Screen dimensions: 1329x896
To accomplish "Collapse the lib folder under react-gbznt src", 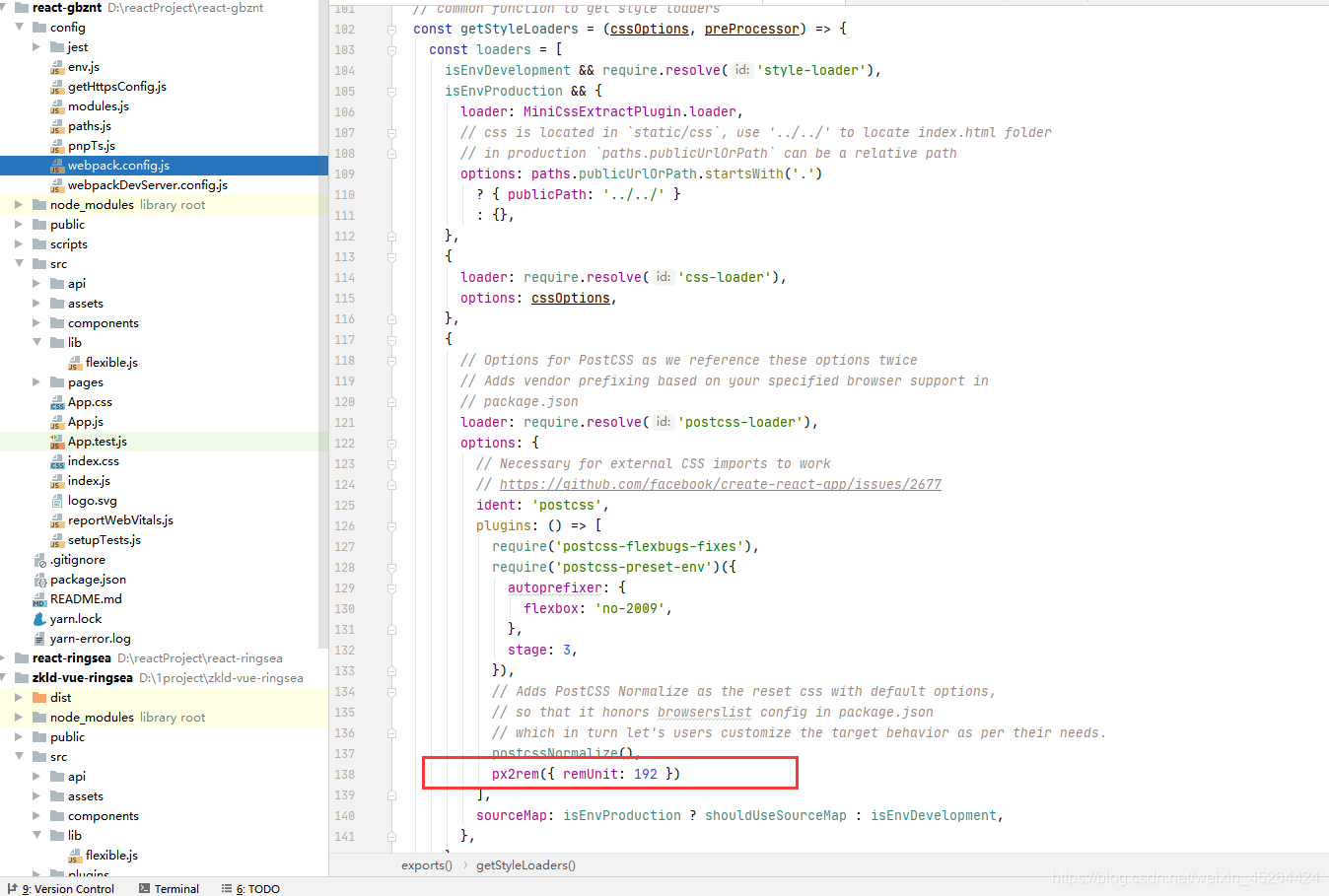I will [x=36, y=343].
